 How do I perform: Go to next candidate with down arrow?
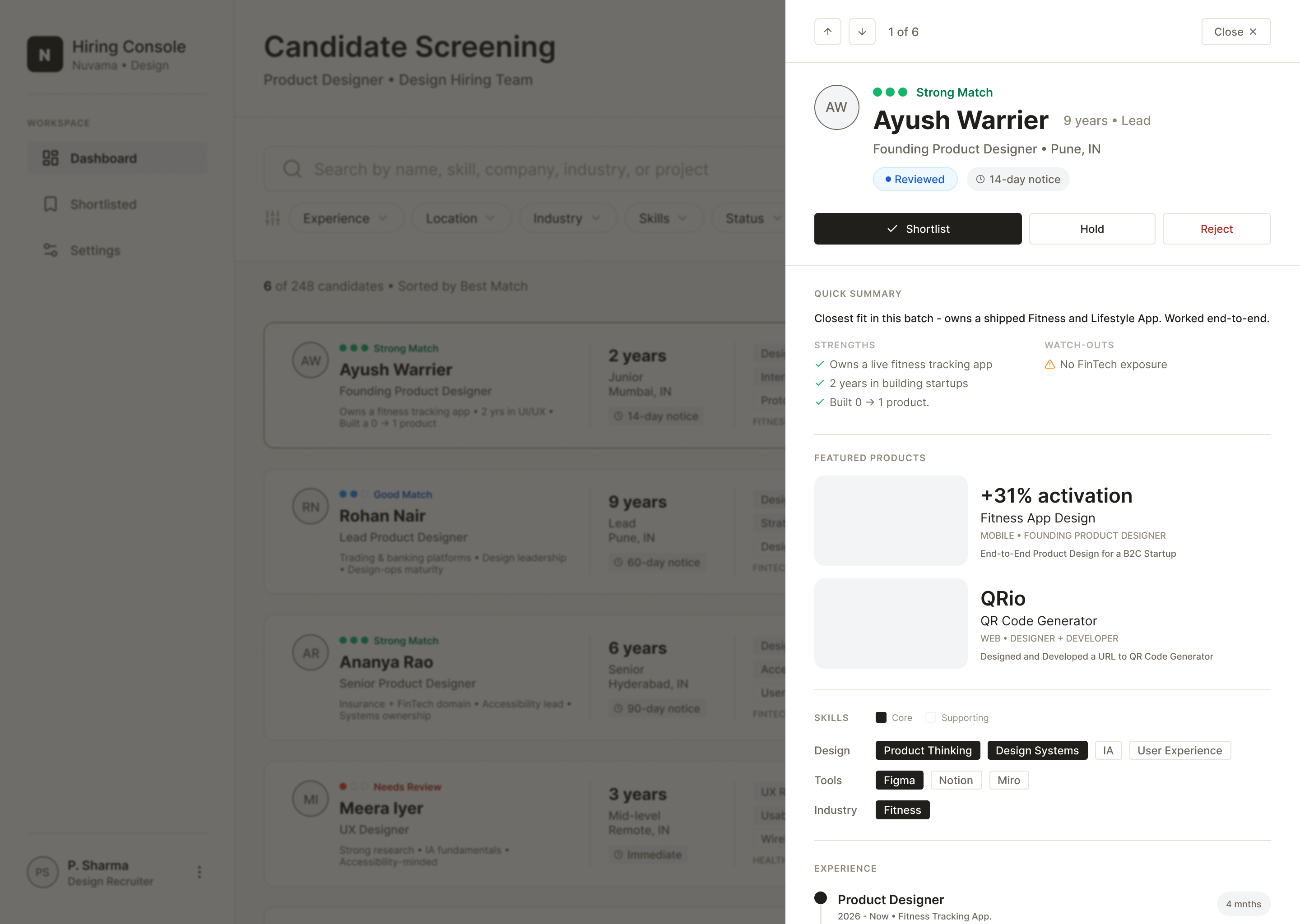[862, 32]
